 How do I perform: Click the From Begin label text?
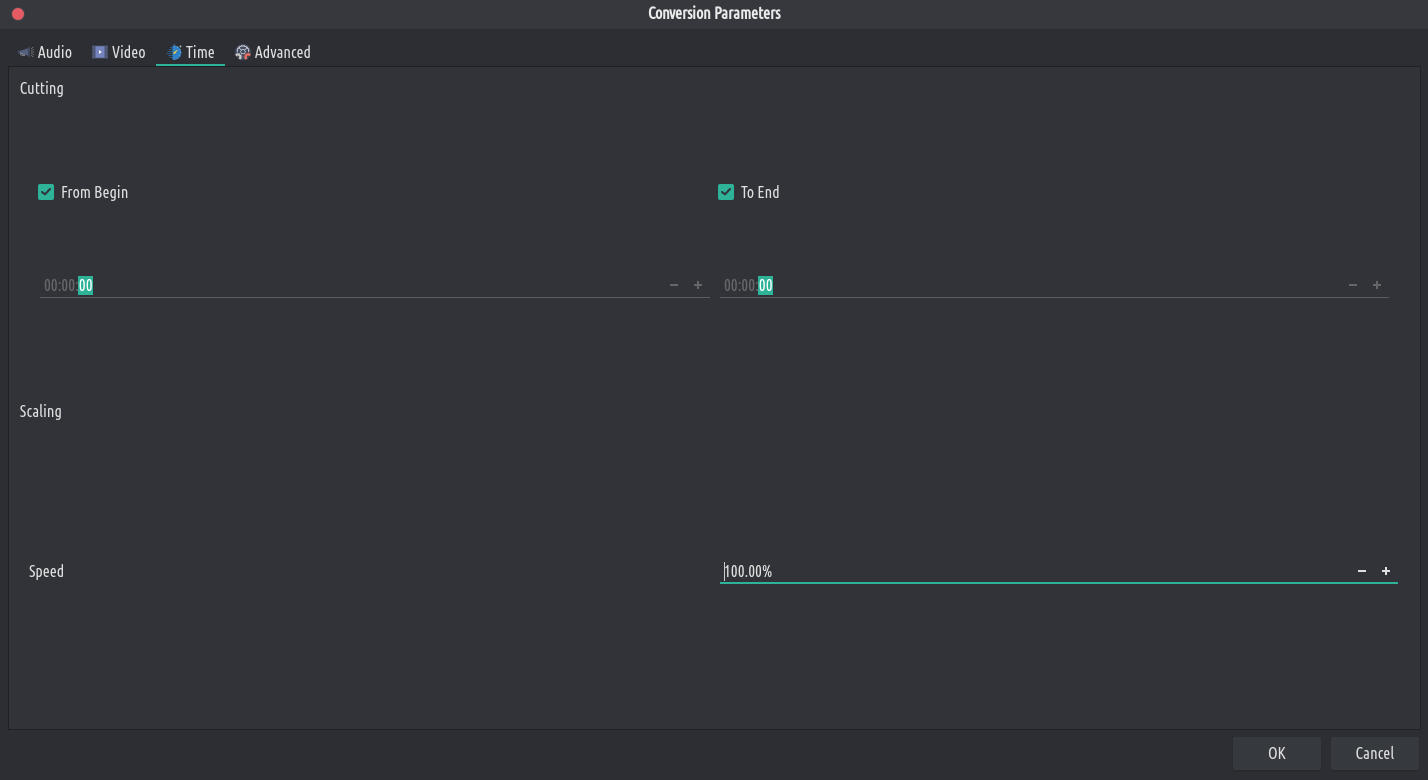[95, 192]
